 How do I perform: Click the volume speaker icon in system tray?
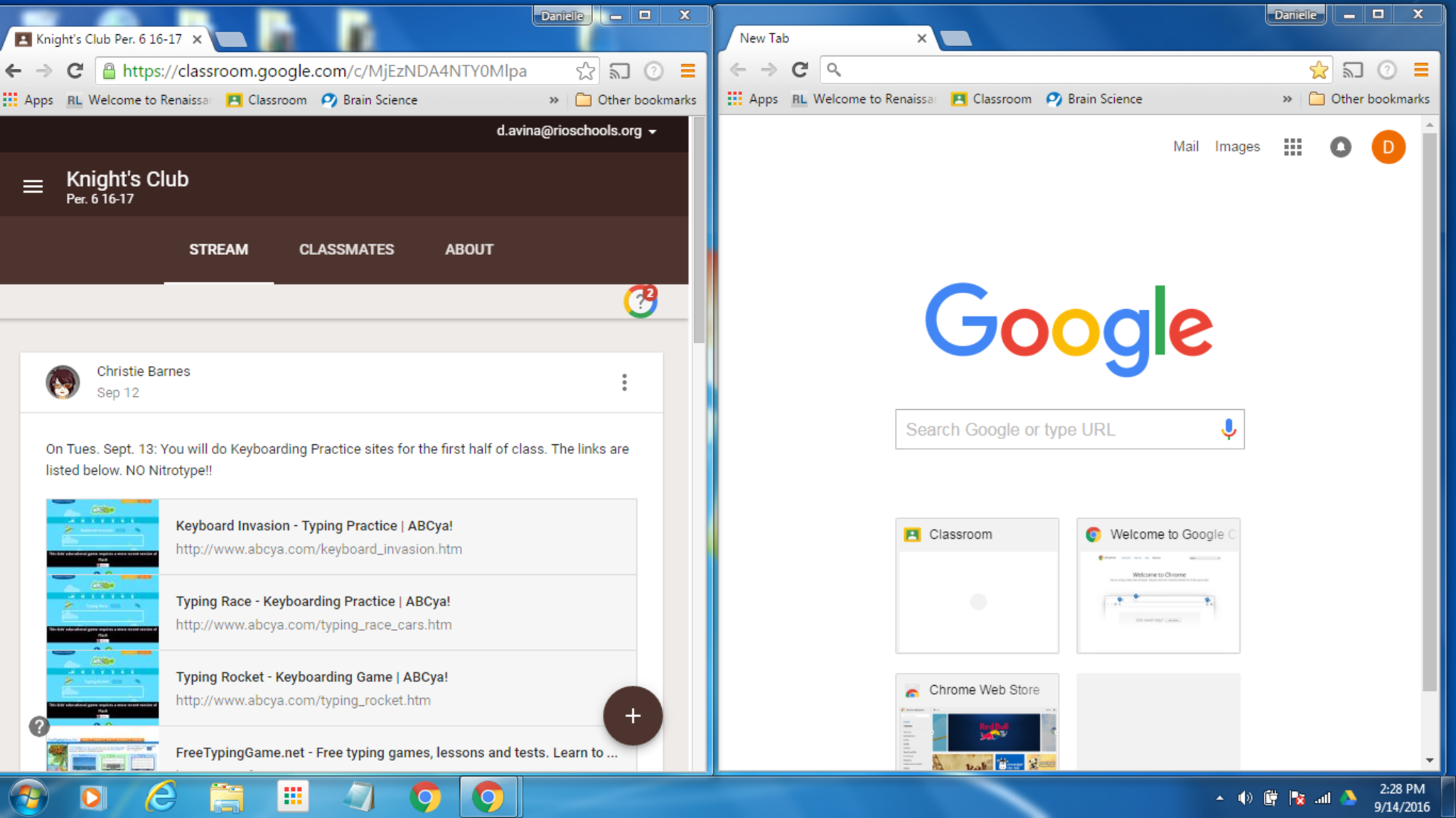pyautogui.click(x=1244, y=798)
